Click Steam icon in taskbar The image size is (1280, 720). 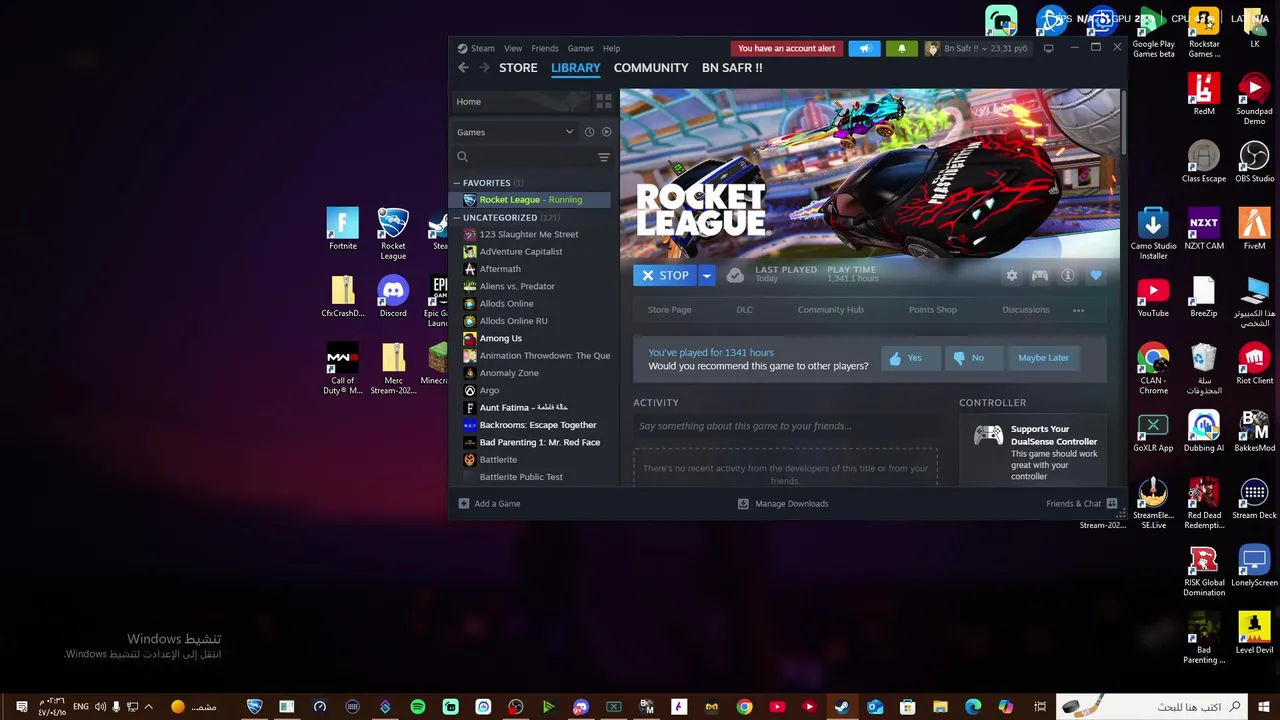[x=842, y=707]
